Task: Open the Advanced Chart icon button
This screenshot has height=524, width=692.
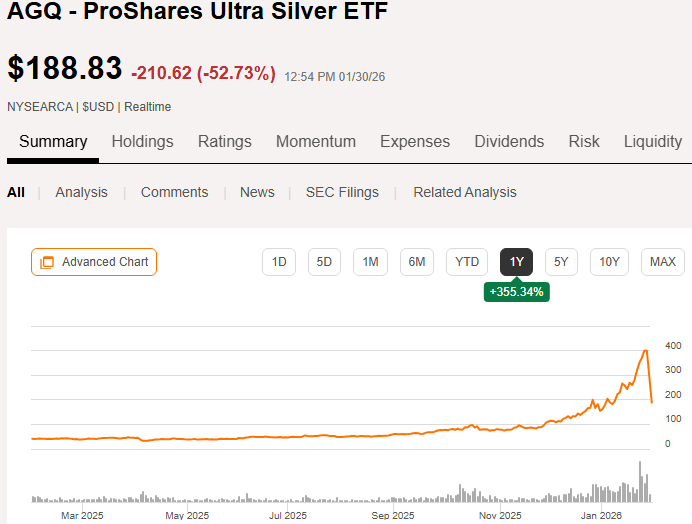Action: [94, 262]
